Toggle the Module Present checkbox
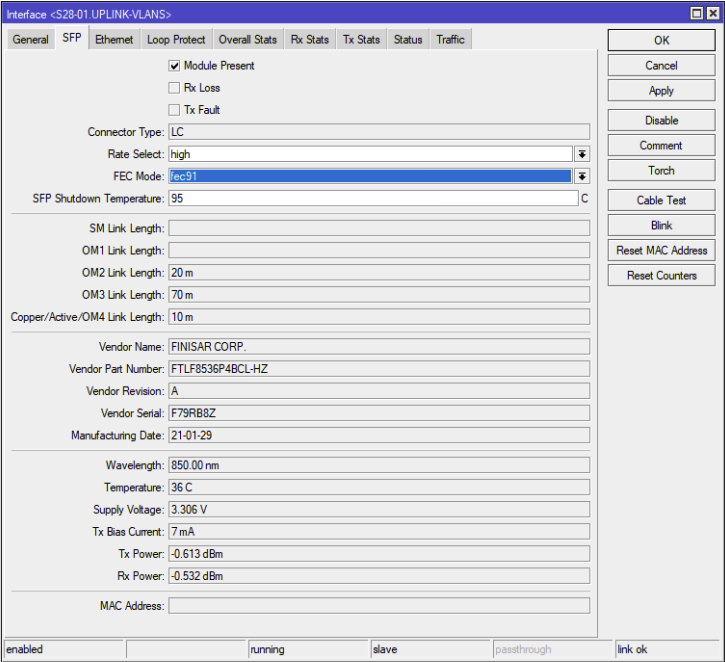The image size is (725, 662). (x=174, y=66)
